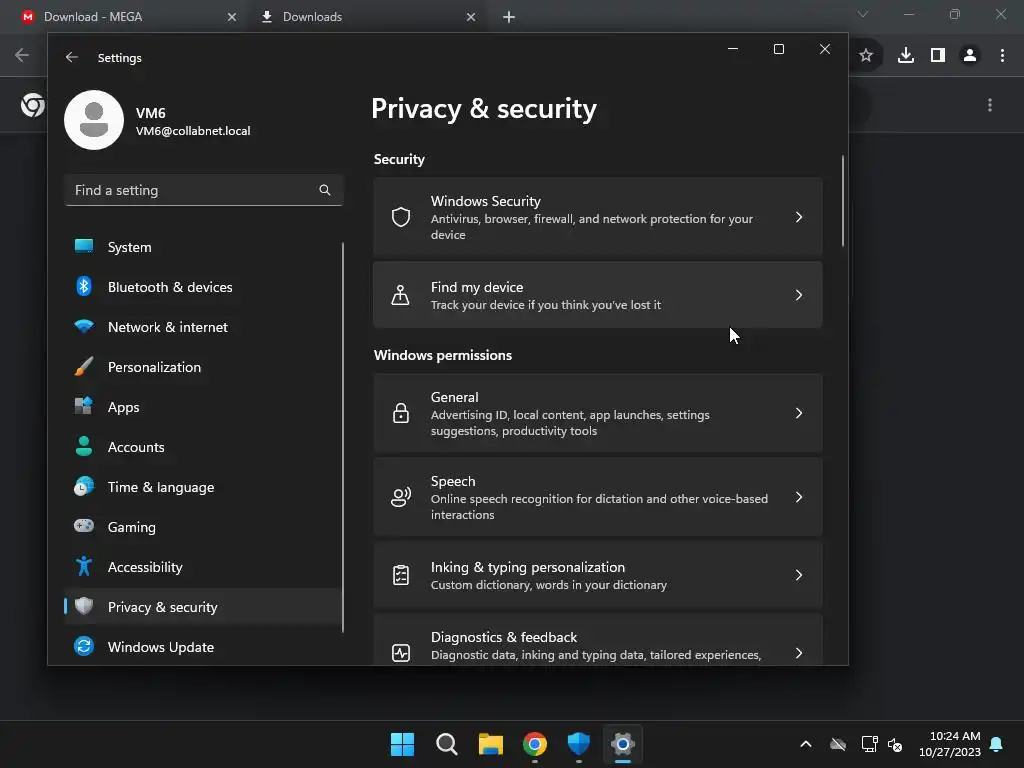Show hidden icons tray chevron

[x=806, y=744]
